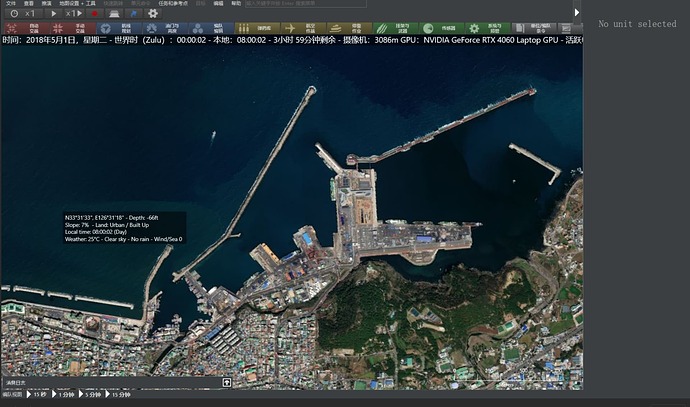Expand the right panel with white arrow
The height and width of the screenshot is (407, 690).
pos(576,12)
